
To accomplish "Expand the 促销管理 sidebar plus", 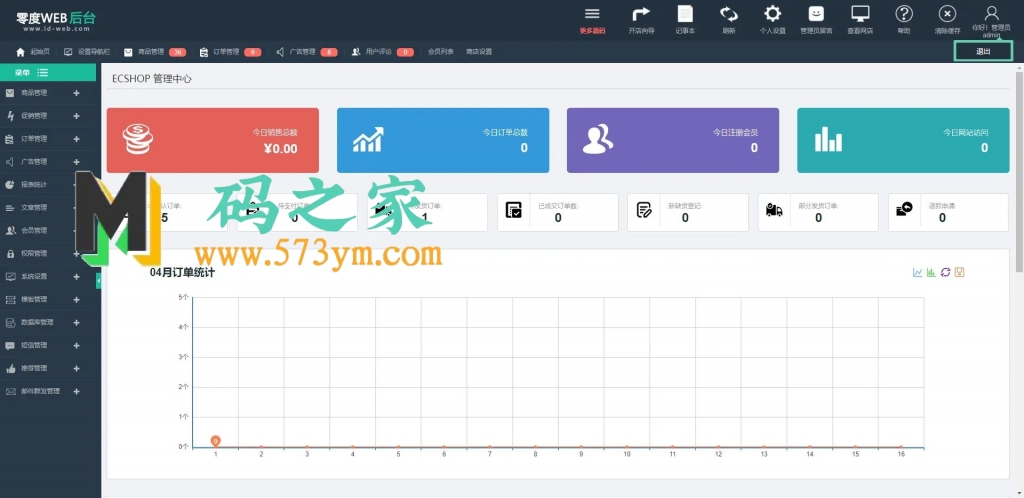I will tap(76, 116).
